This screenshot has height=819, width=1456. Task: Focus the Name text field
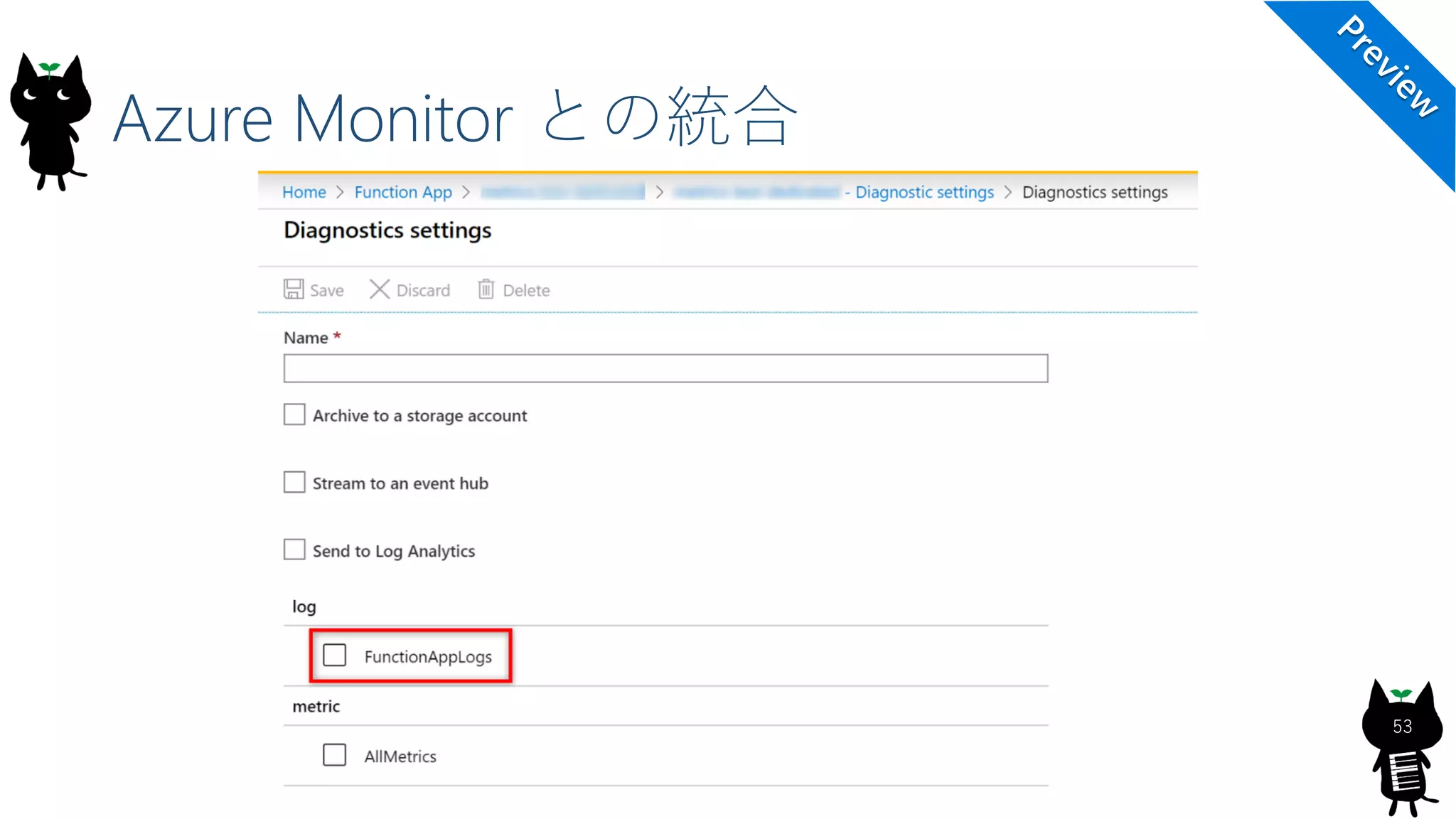[x=665, y=368]
